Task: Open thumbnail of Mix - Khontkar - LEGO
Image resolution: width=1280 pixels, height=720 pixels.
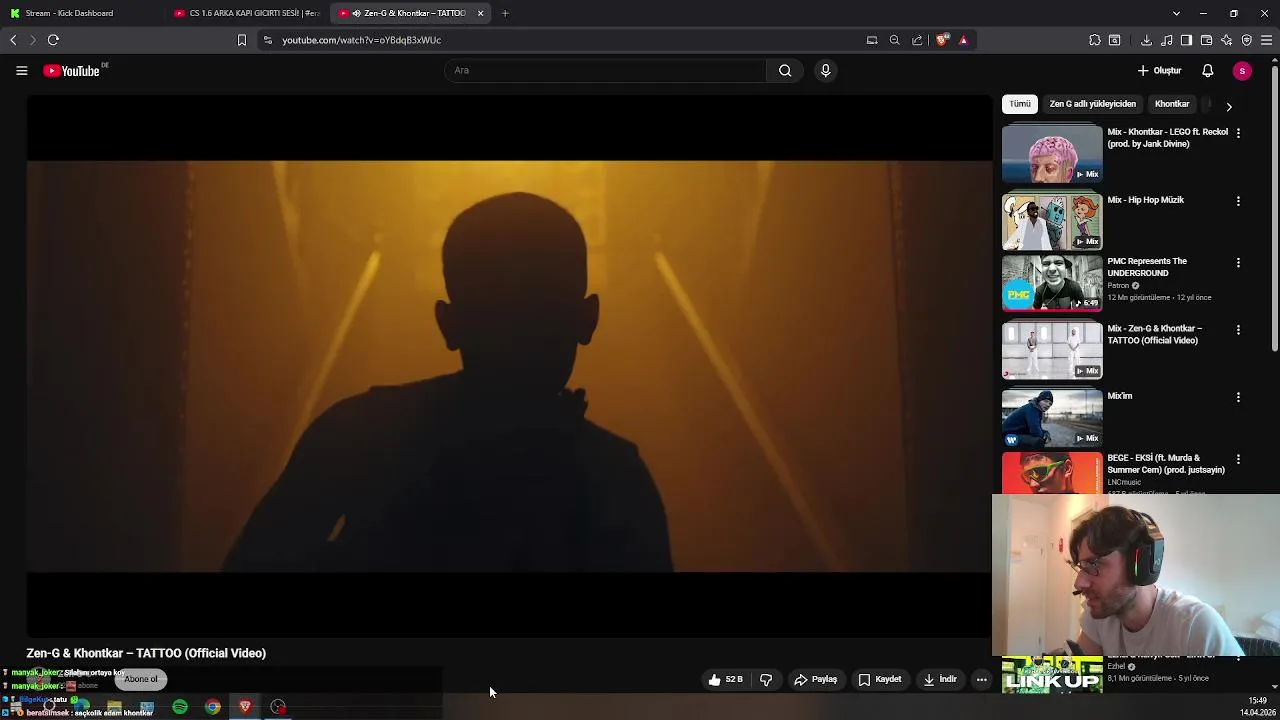Action: click(1052, 153)
